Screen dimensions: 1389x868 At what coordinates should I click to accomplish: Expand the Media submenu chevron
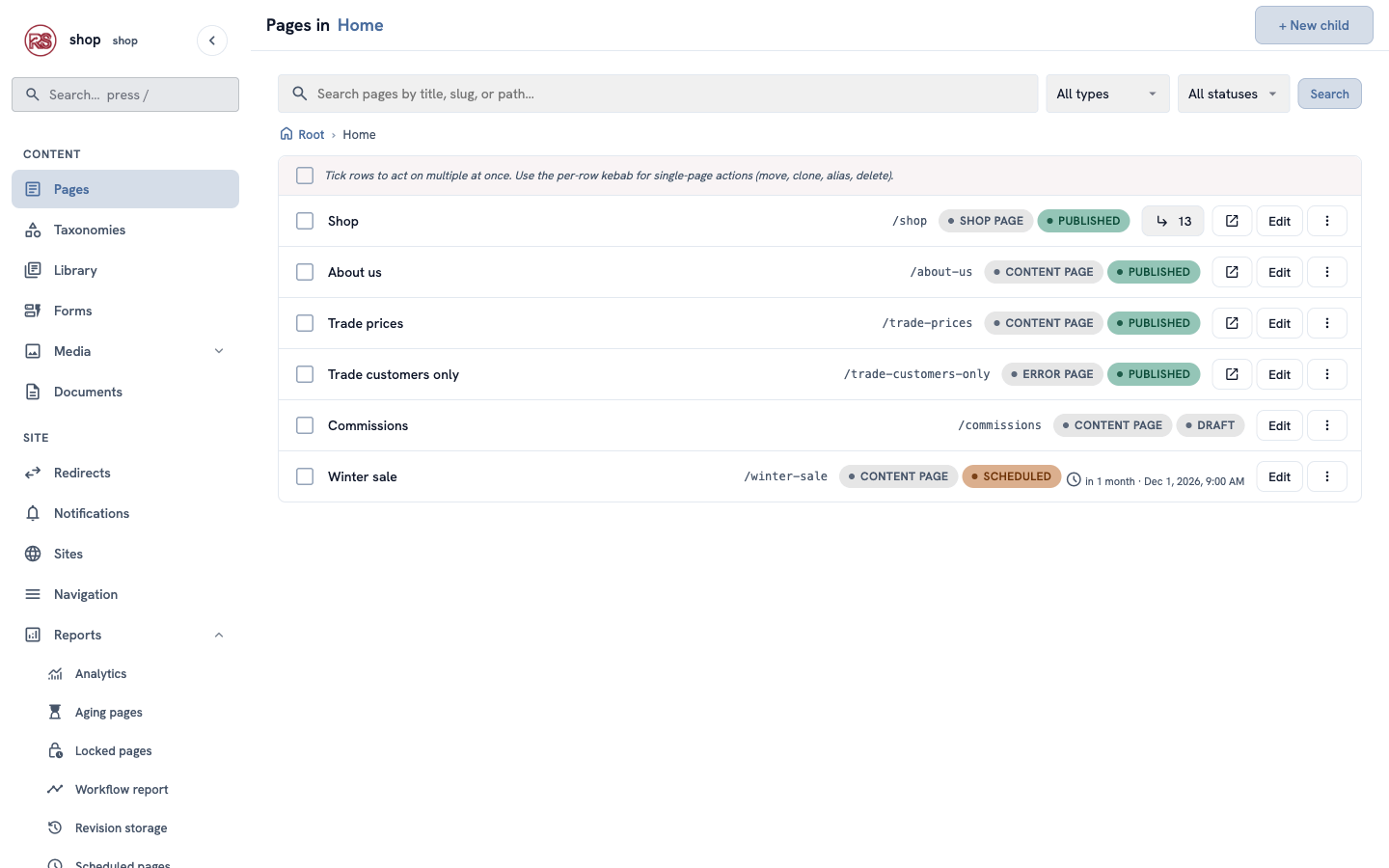point(219,351)
